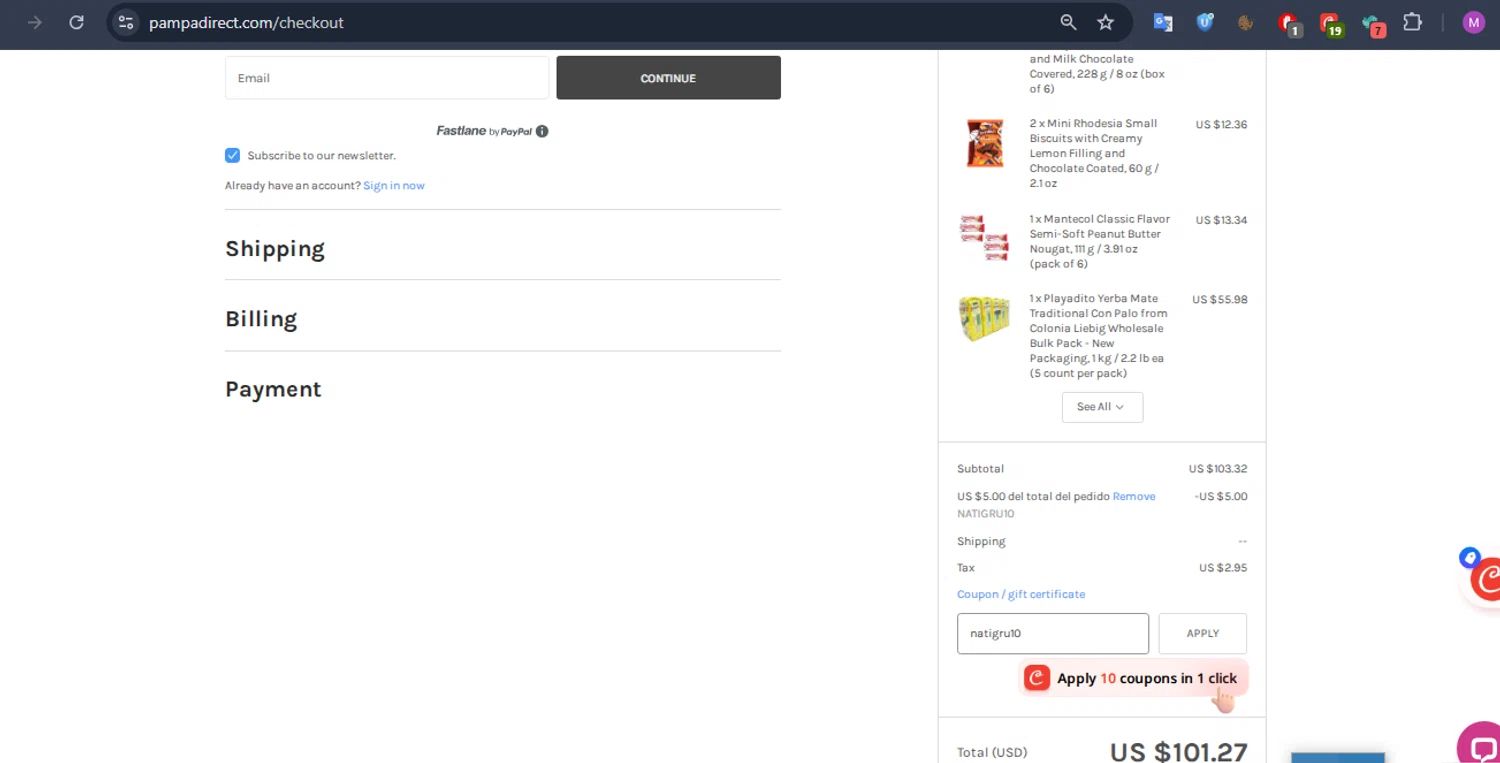Click the Coupon / gift certificate link
This screenshot has height=763, width=1500.
[1021, 594]
